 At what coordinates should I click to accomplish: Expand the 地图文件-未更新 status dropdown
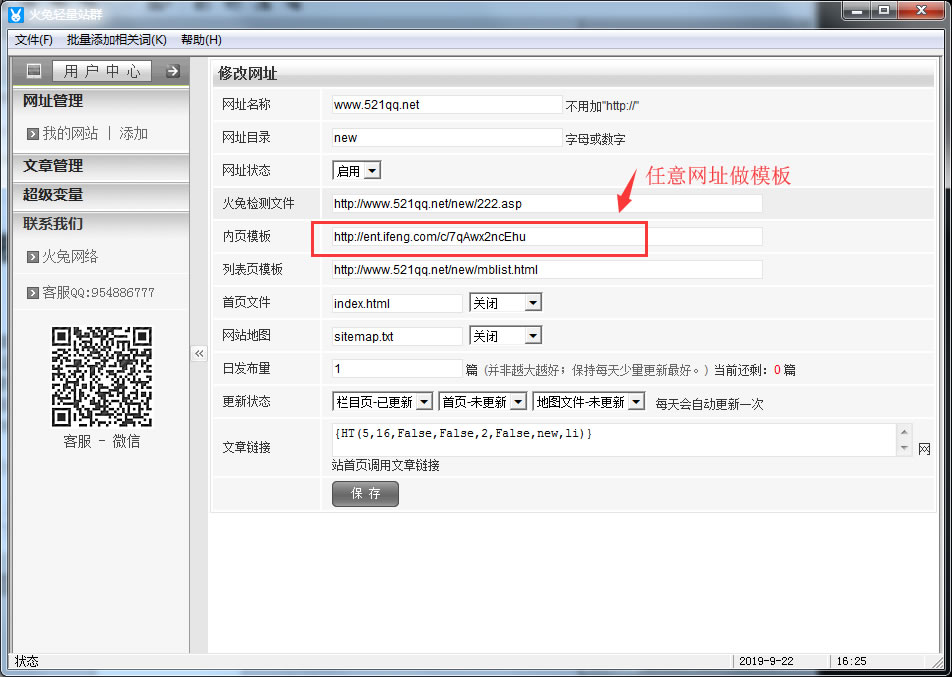click(635, 402)
